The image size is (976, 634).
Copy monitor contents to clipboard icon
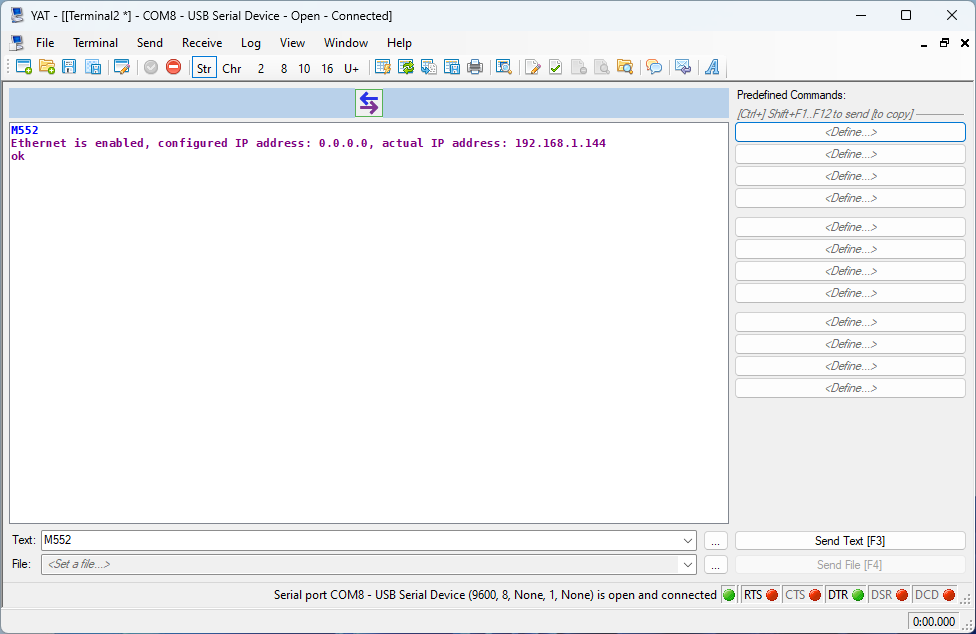(429, 67)
